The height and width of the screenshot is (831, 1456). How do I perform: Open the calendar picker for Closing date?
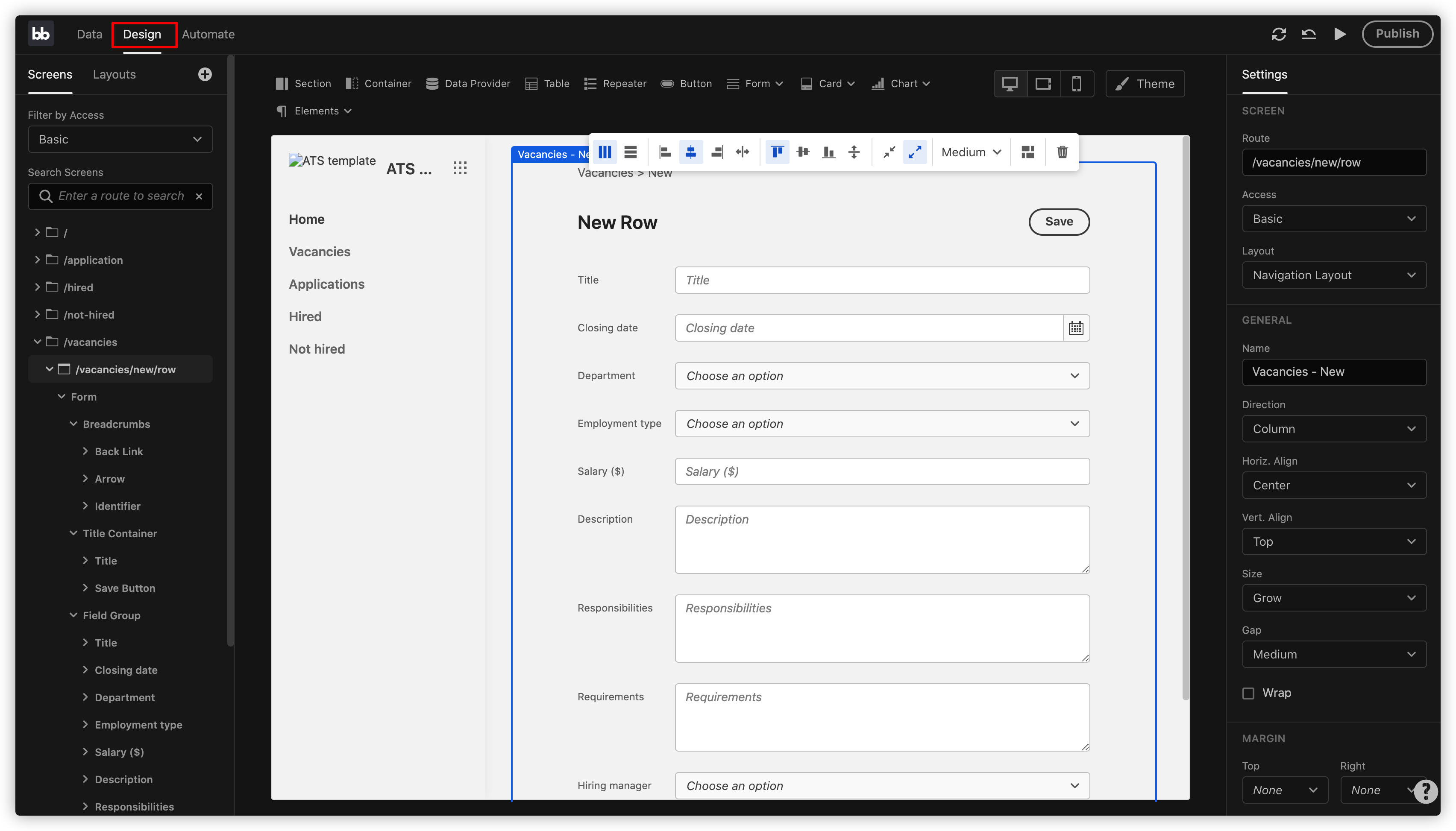(1076, 328)
